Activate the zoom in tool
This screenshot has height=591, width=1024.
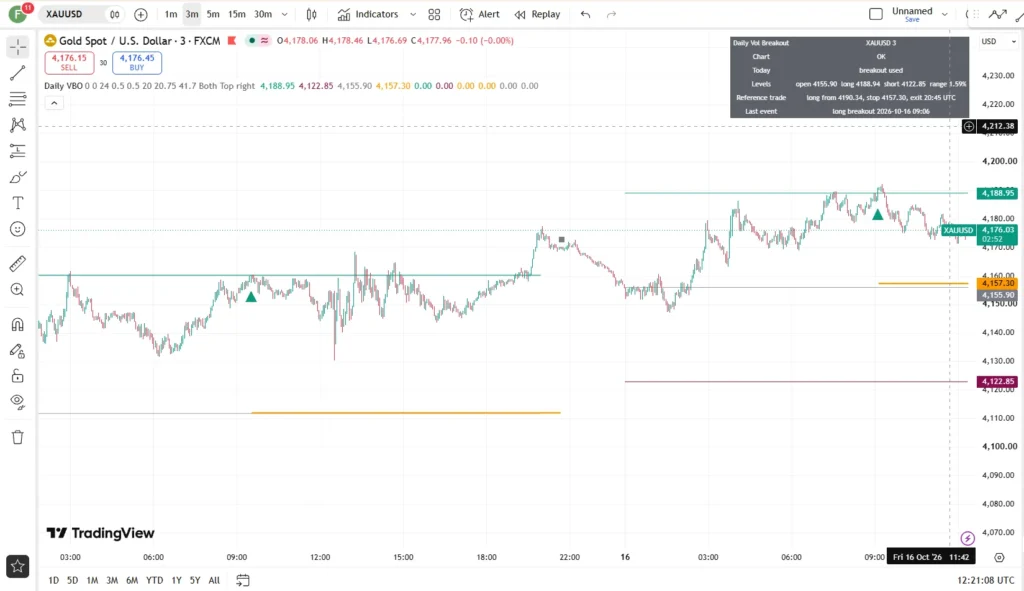tap(18, 290)
